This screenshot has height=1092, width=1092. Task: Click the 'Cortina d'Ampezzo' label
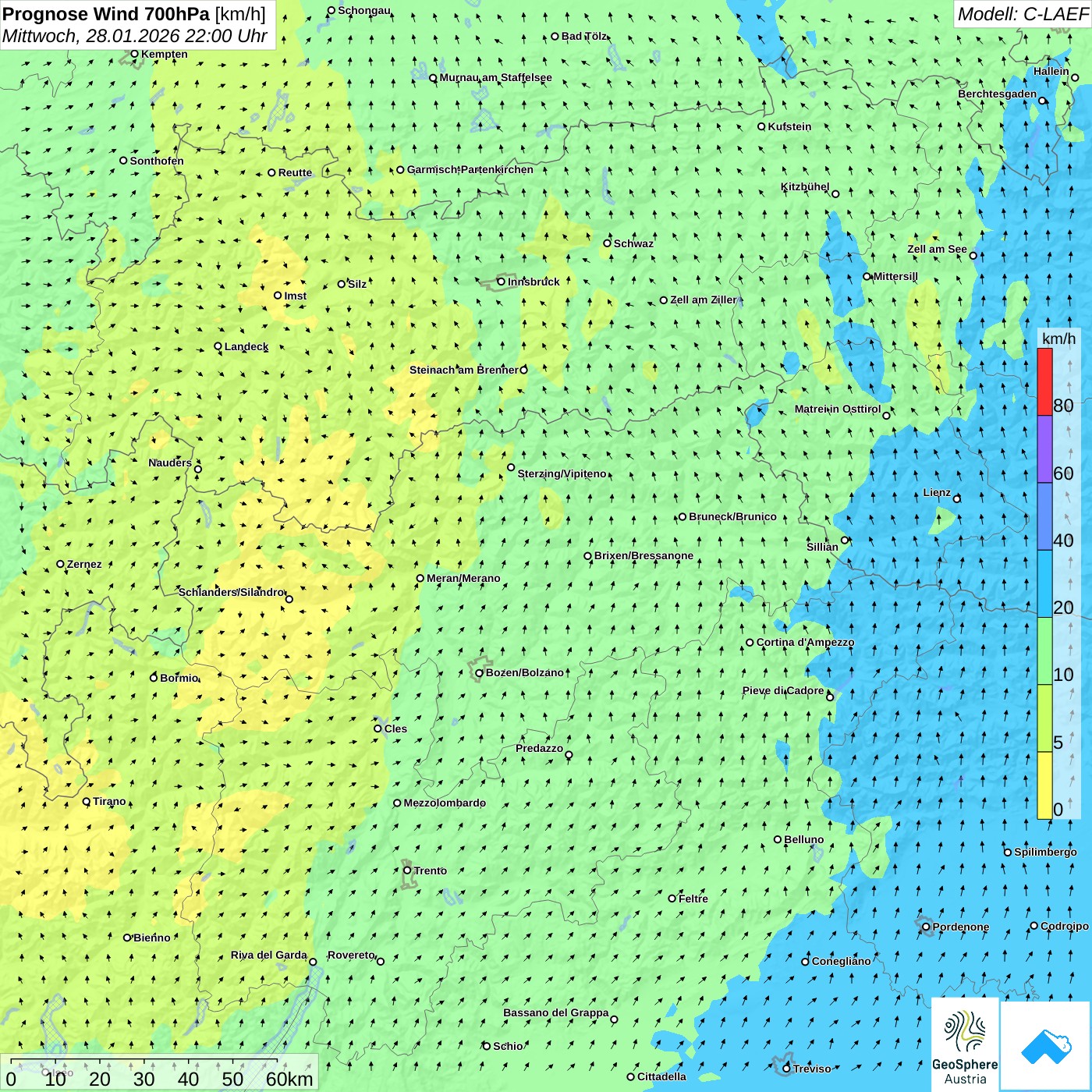[x=805, y=642]
